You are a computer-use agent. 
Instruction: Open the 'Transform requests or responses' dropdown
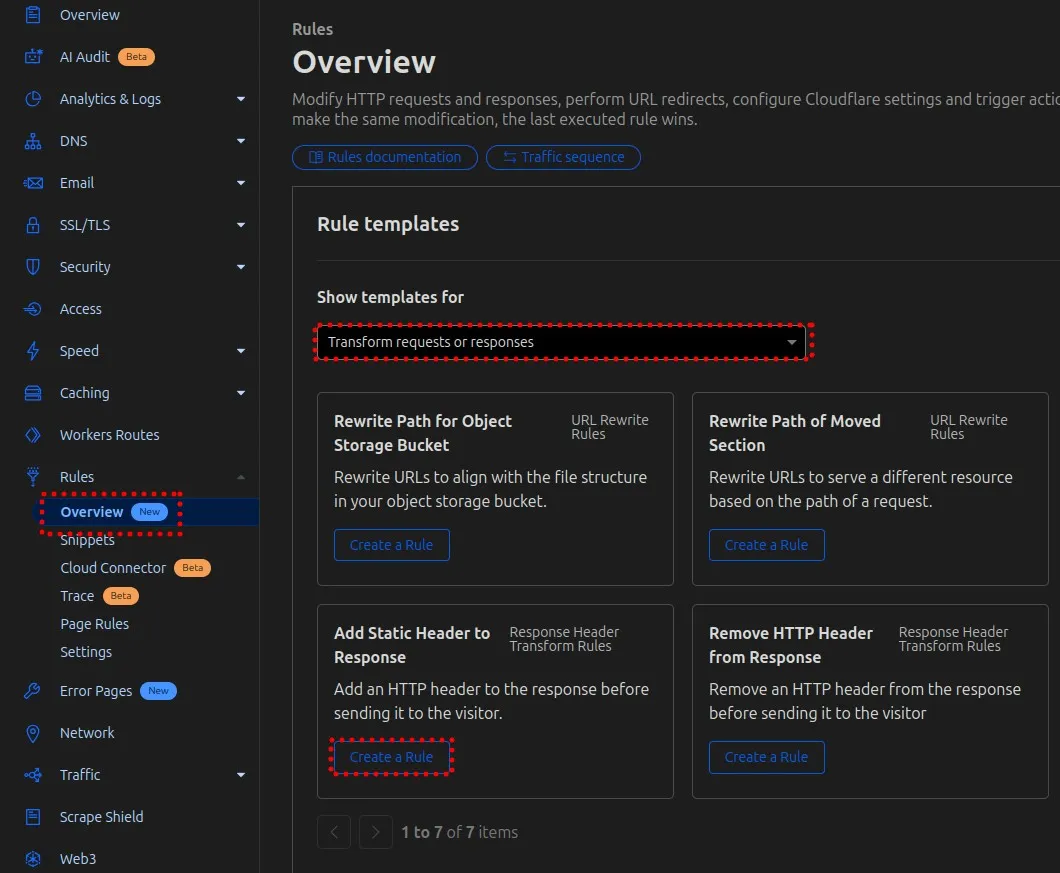(x=562, y=342)
